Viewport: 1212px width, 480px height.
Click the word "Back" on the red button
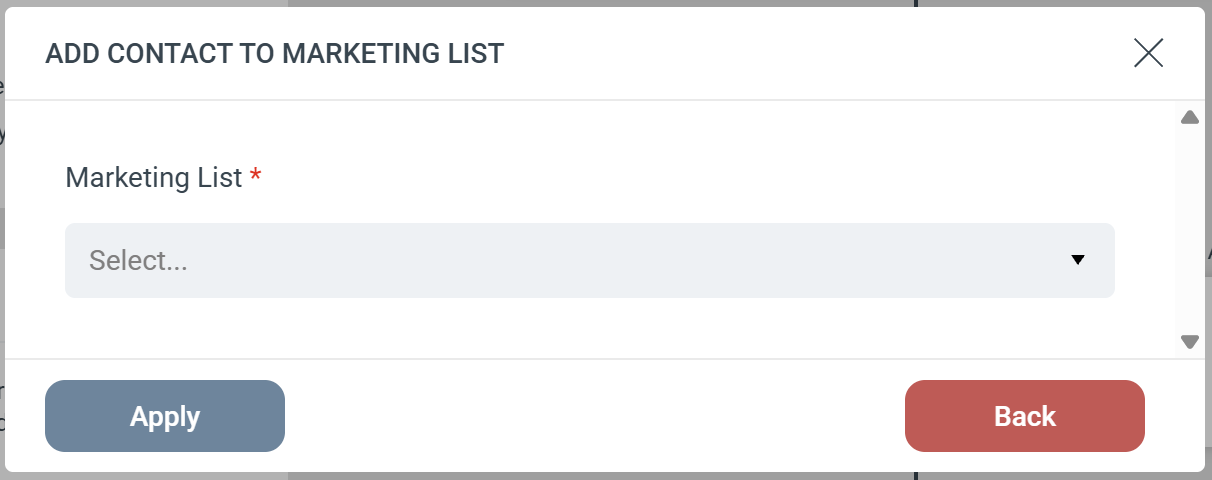pos(1025,416)
